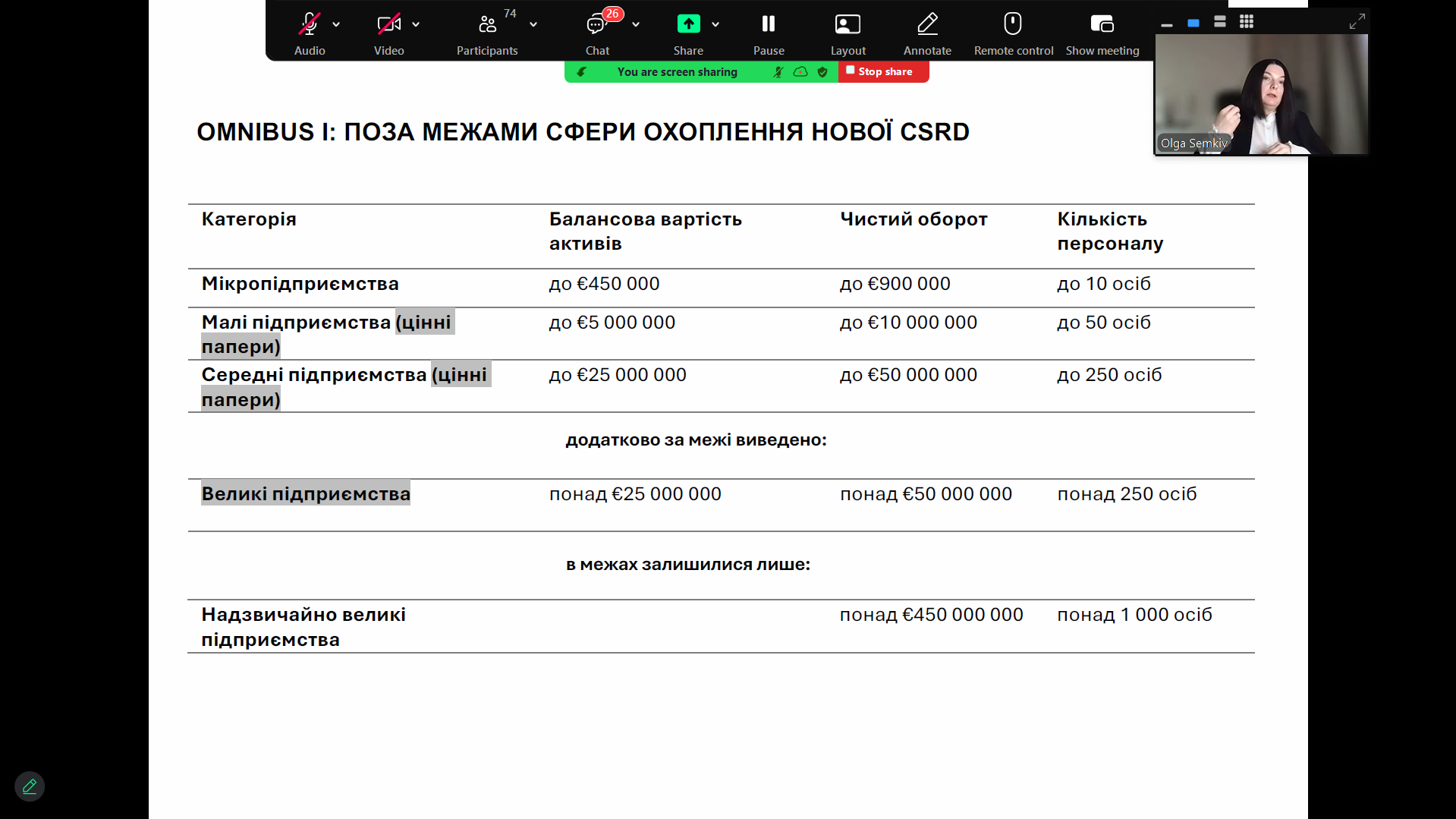The height and width of the screenshot is (819, 1456).
Task: Expand the Participants options arrow
Action: click(533, 25)
